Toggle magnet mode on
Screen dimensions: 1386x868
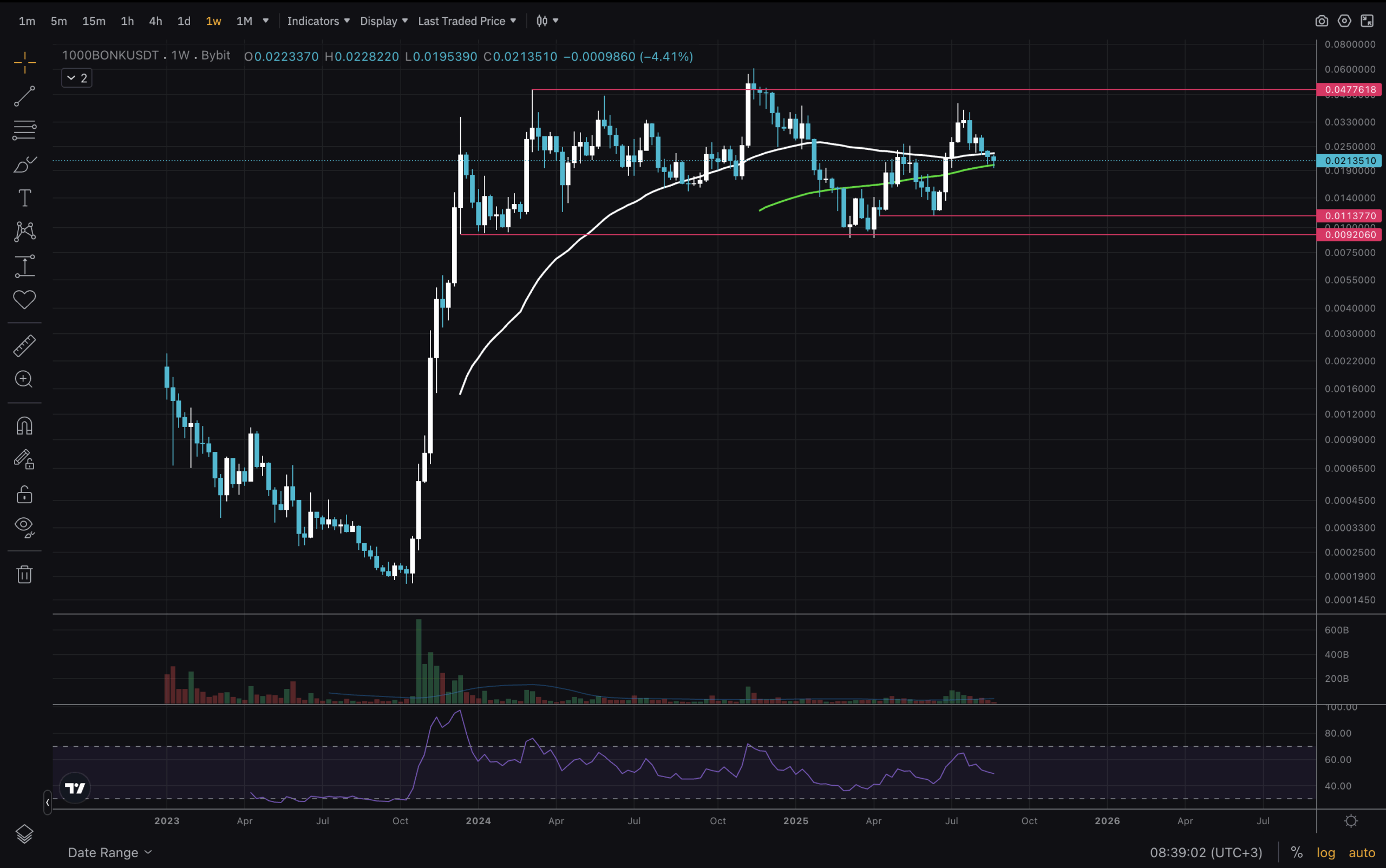click(x=24, y=426)
